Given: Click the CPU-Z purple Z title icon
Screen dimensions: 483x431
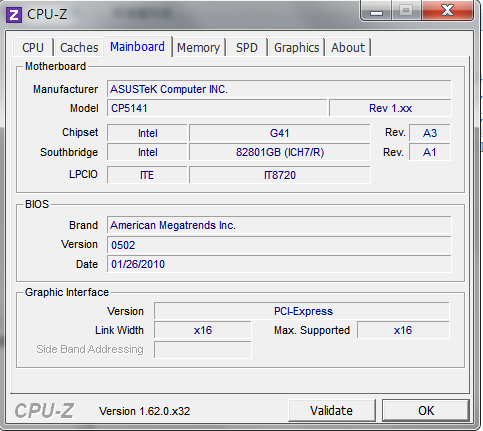Looking at the screenshot, I should coord(14,15).
